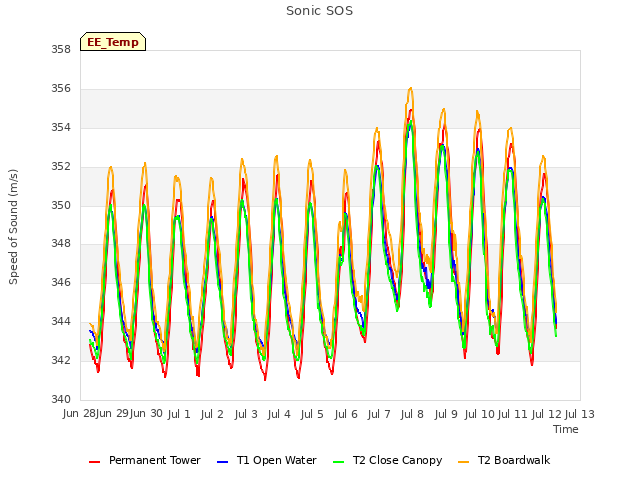Click the 352 y-axis tick label
The image size is (640, 480).
pyautogui.click(x=61, y=167)
